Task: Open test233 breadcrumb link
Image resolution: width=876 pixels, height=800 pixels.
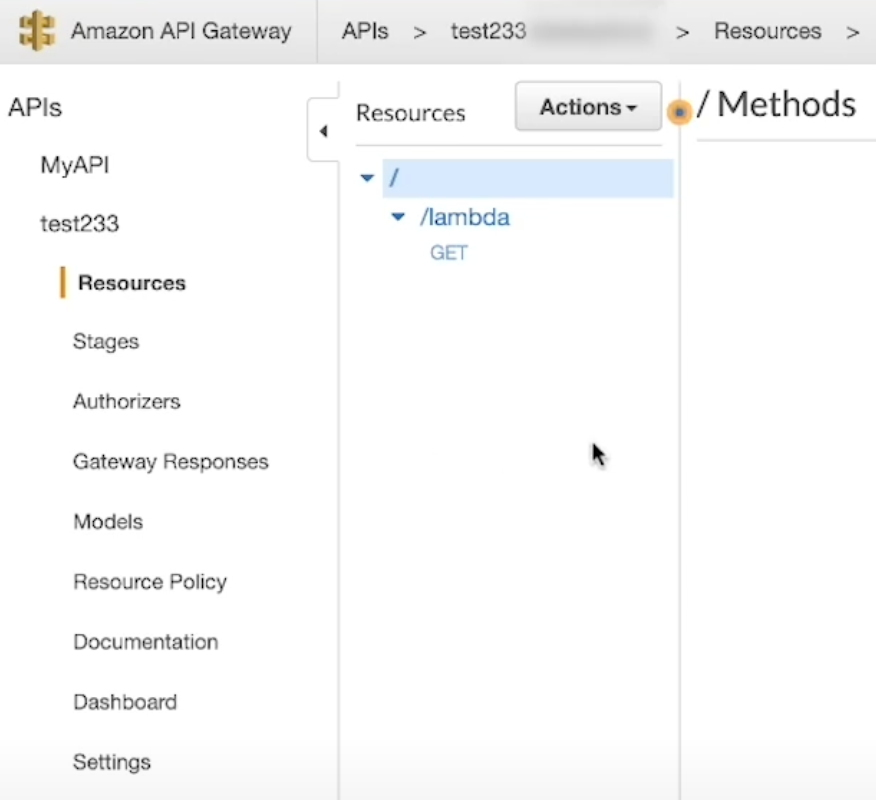Action: click(489, 31)
